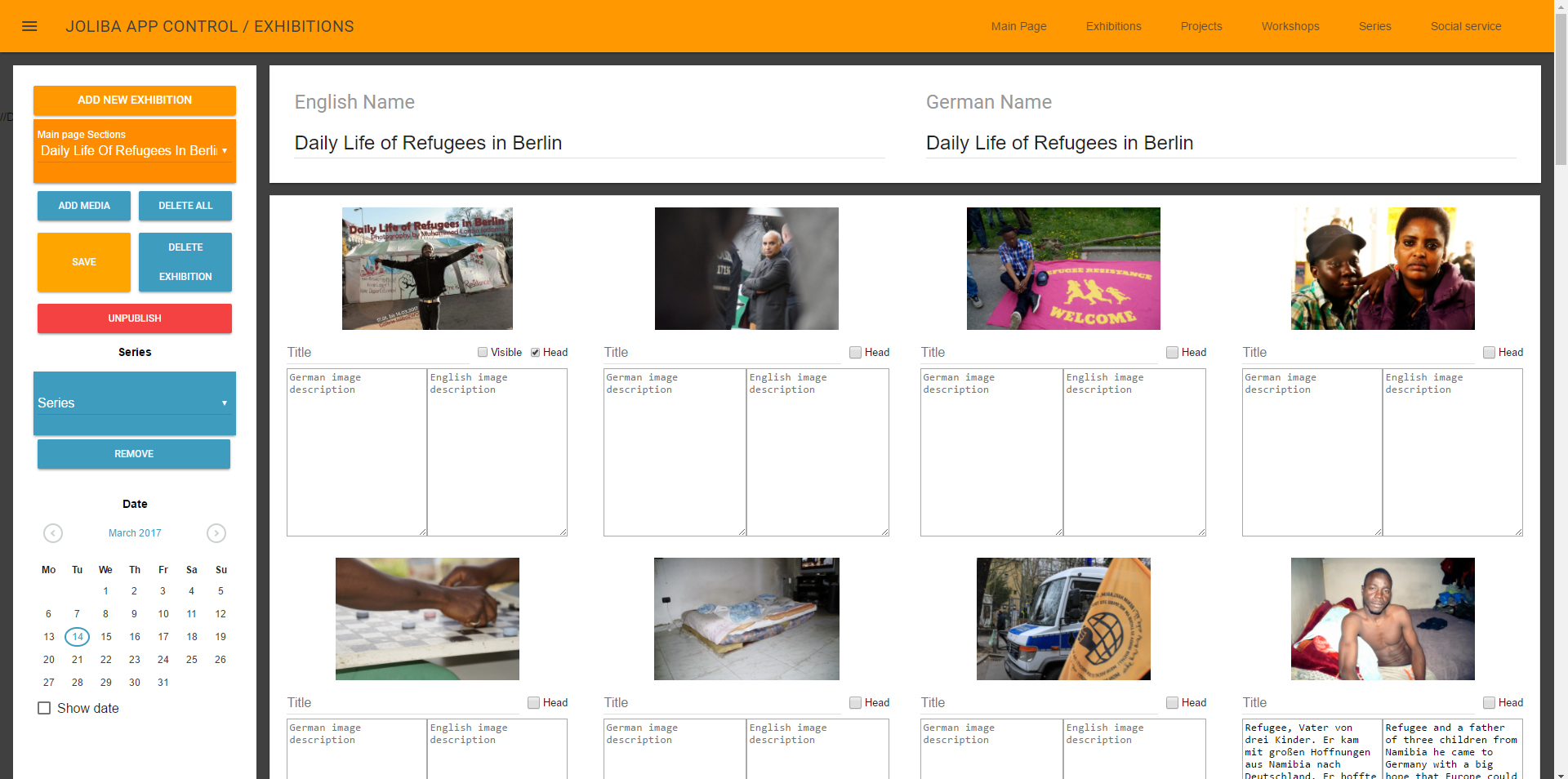This screenshot has width=1568, height=779.
Task: Edit German text starting 'Refugee, Vater von'
Action: click(1312, 749)
